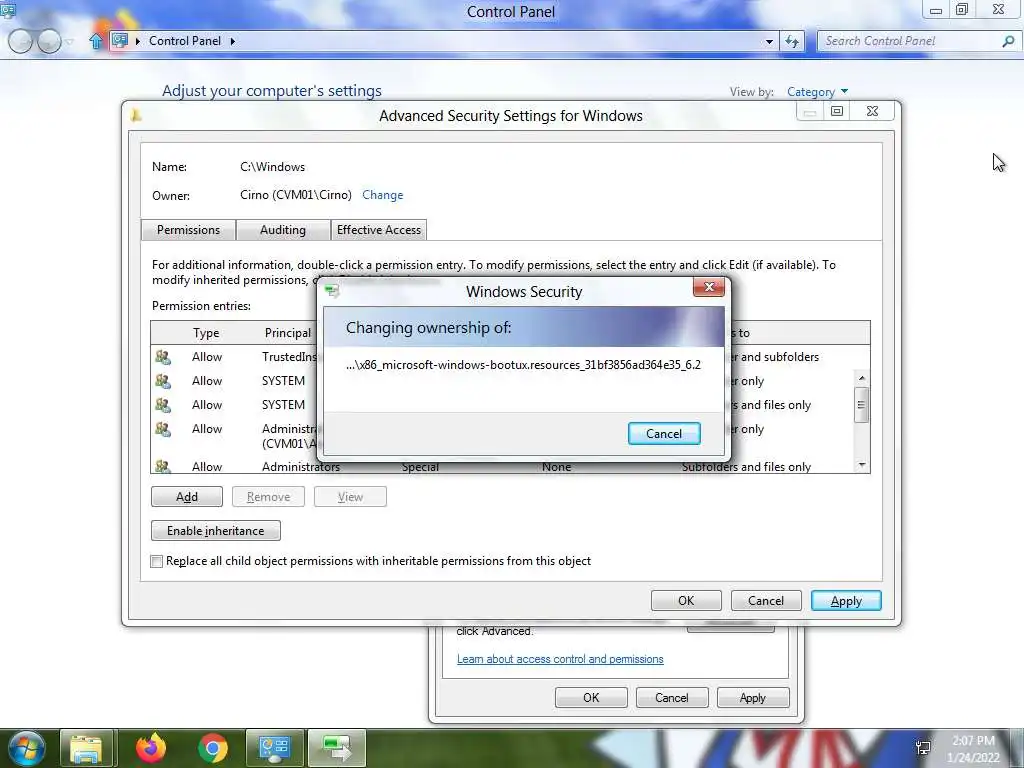Click the permission list scrollbar thumb

(x=861, y=405)
